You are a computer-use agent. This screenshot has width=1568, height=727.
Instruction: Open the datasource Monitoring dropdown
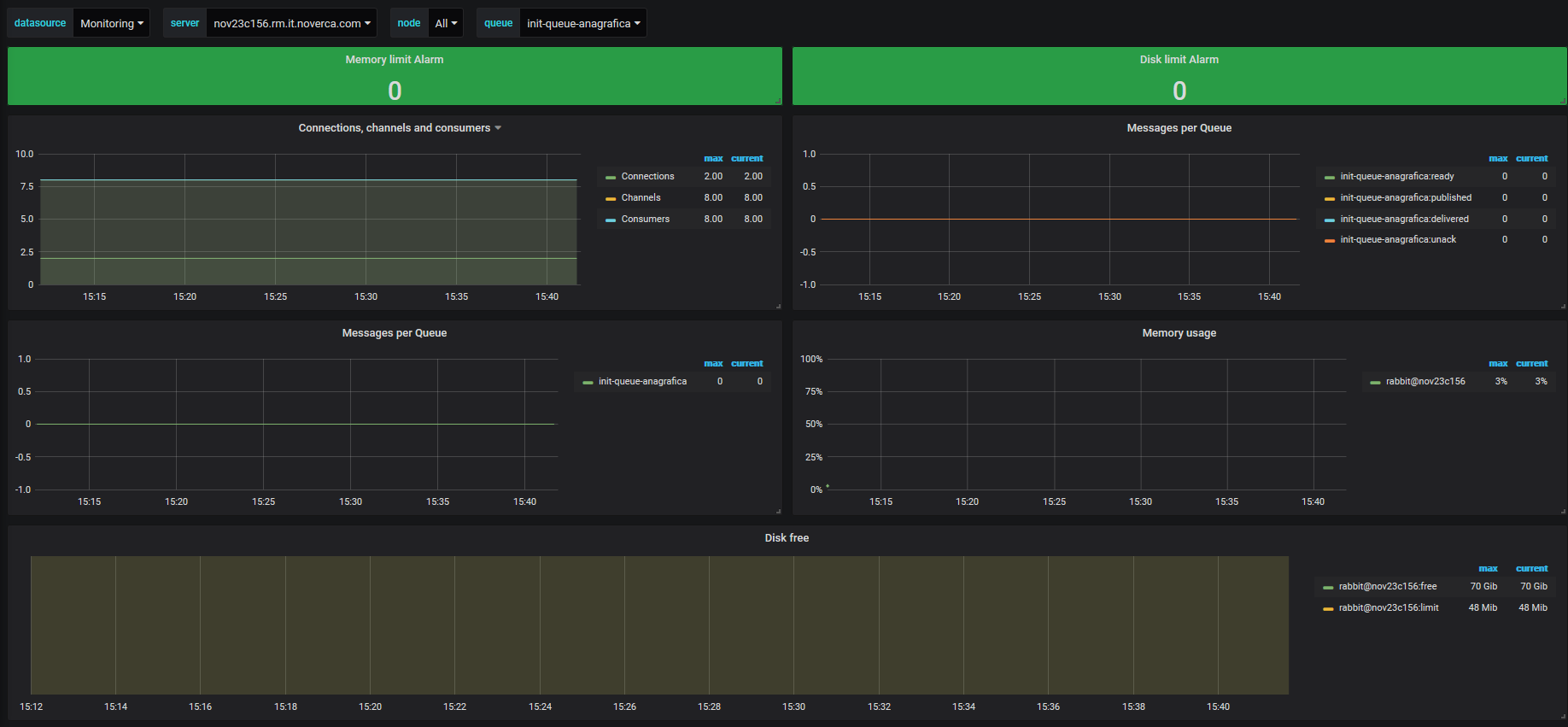coord(111,23)
